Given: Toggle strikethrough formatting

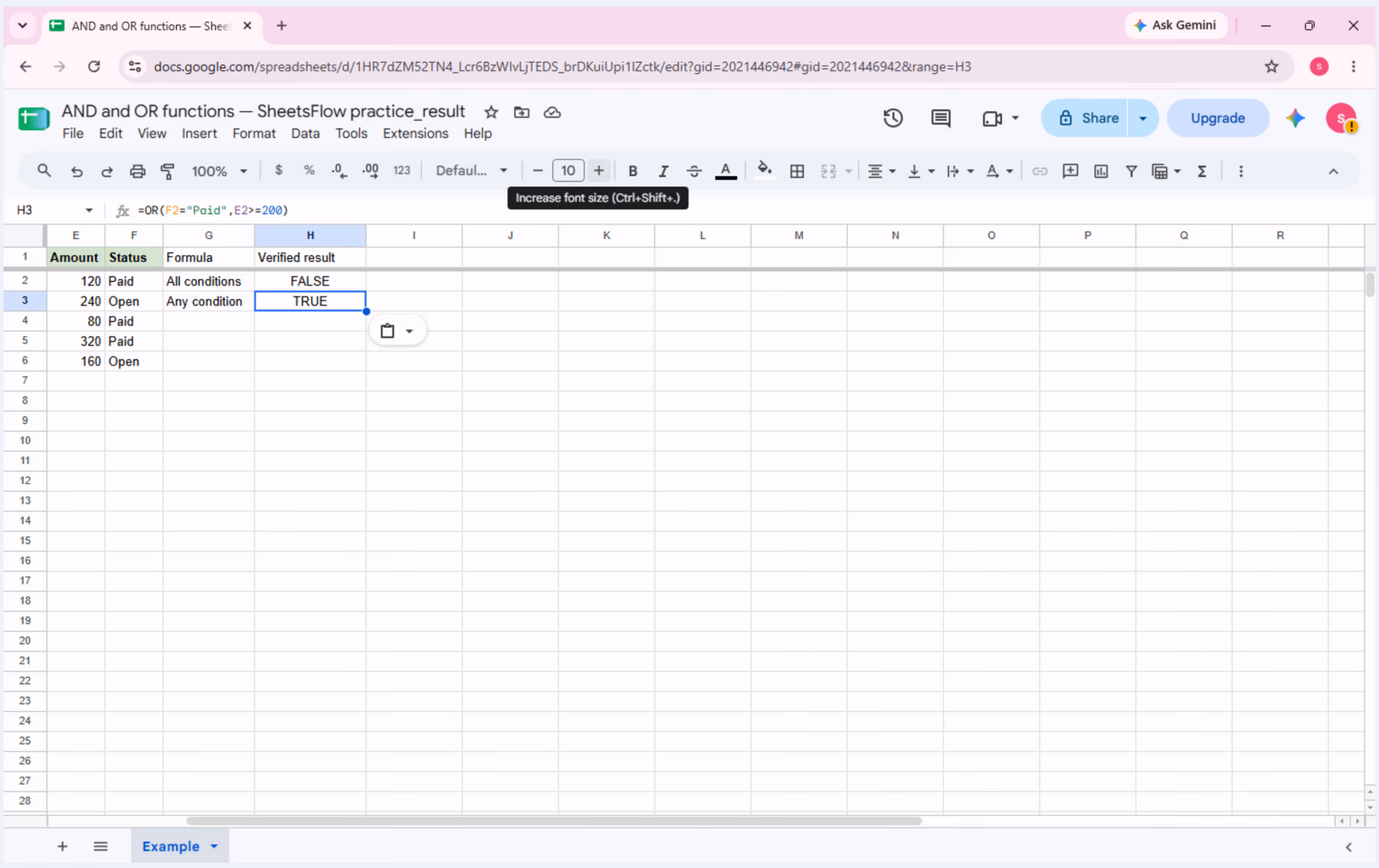Looking at the screenshot, I should [694, 171].
